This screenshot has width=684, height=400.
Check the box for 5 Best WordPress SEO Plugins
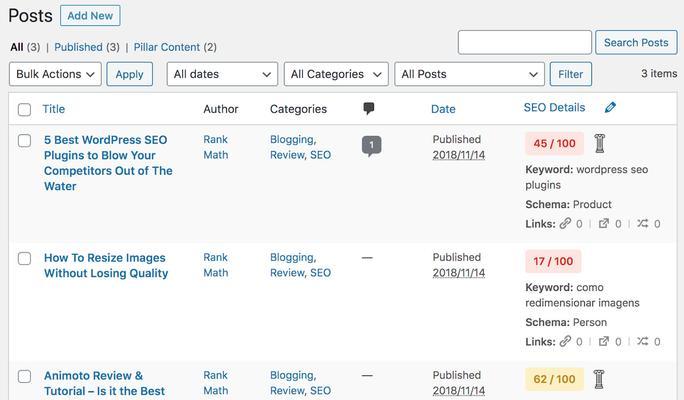(24, 140)
